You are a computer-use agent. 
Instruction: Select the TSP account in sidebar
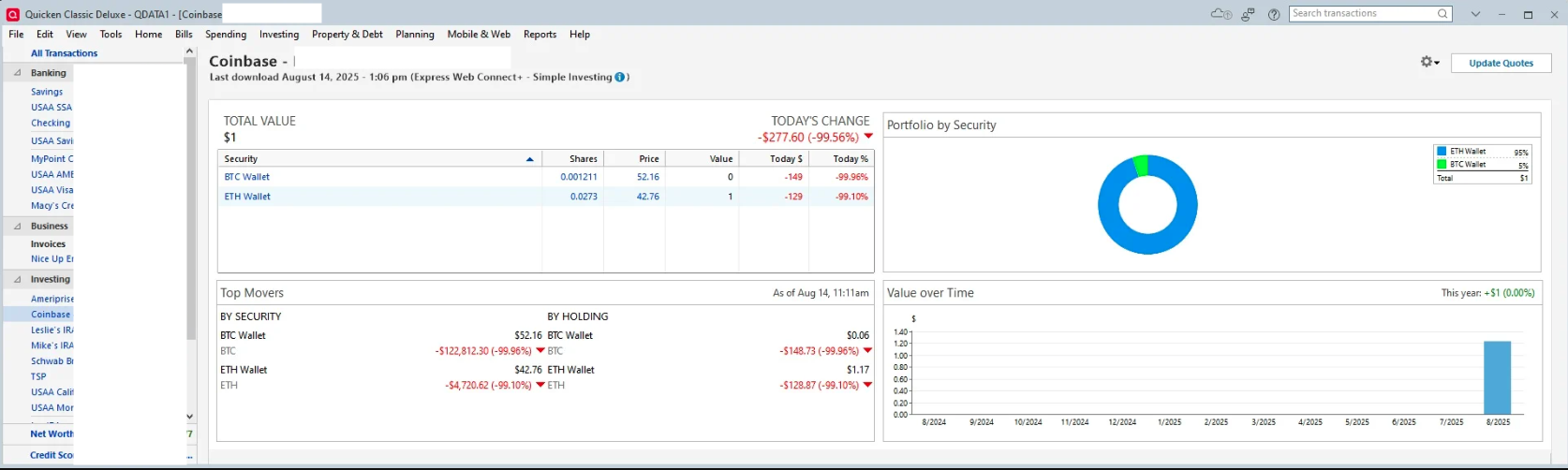38,376
